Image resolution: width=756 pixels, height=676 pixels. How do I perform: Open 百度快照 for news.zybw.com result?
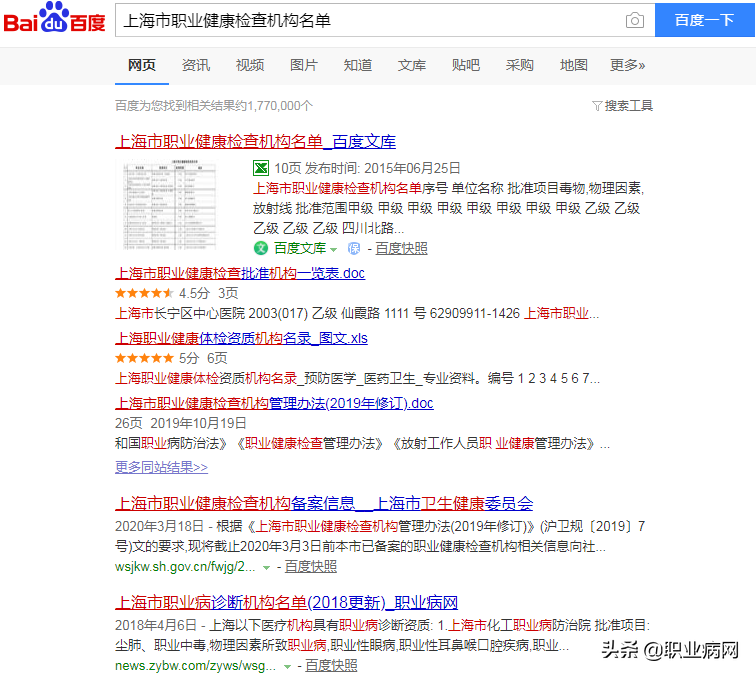pos(331,666)
